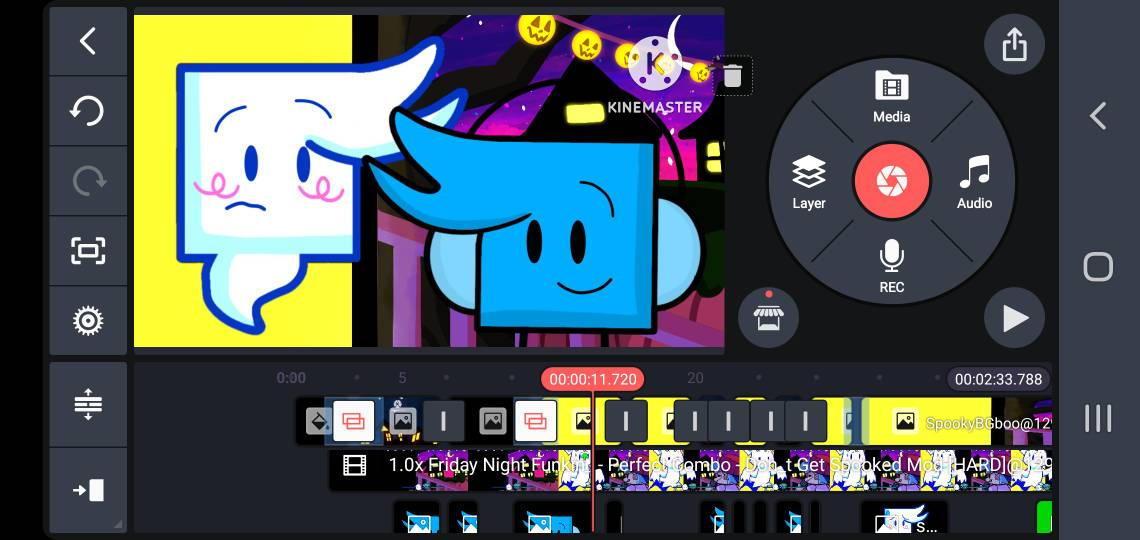1140x540 pixels.
Task: Open the export and share menu
Action: pyautogui.click(x=1014, y=45)
